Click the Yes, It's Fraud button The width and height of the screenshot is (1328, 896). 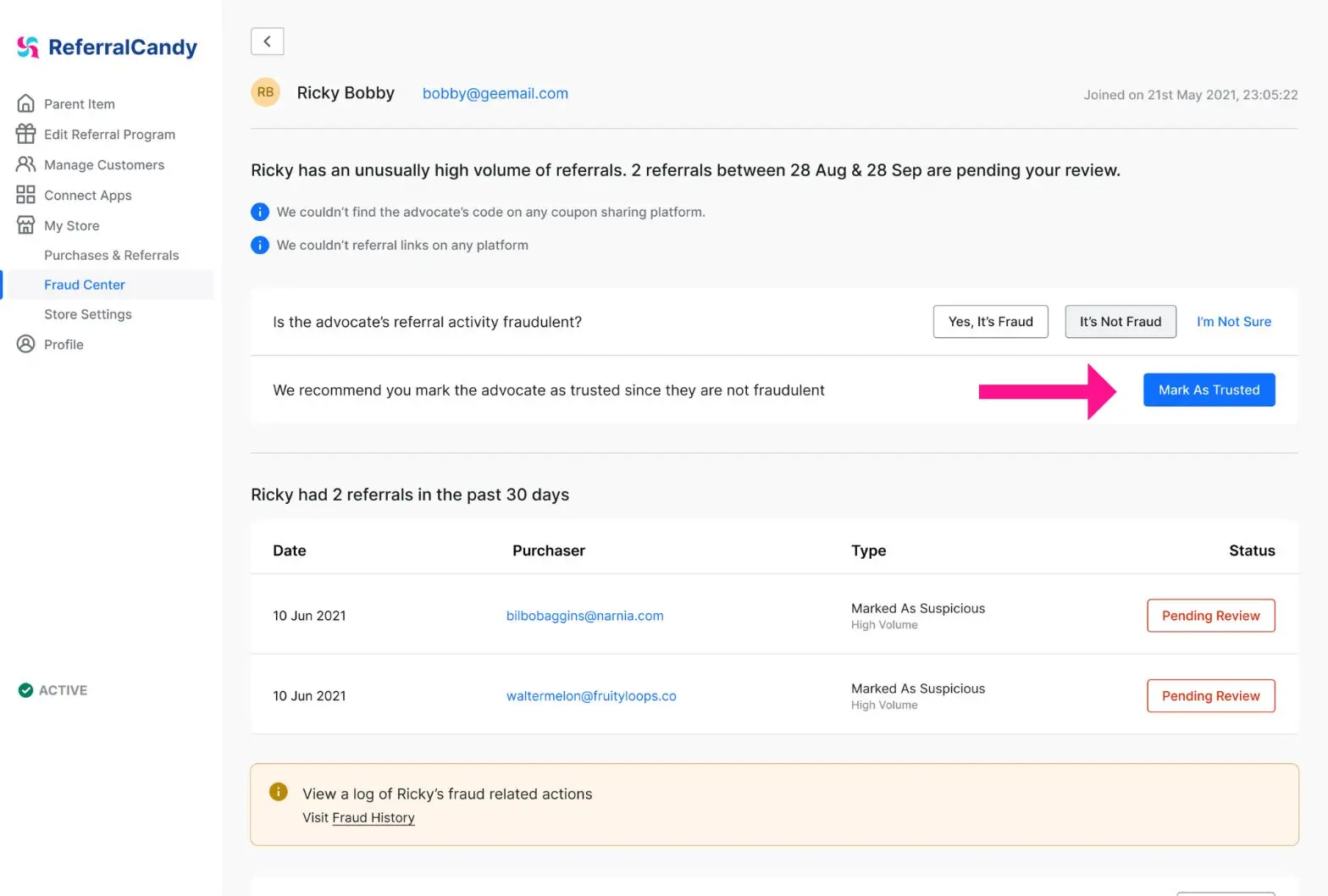pos(991,322)
